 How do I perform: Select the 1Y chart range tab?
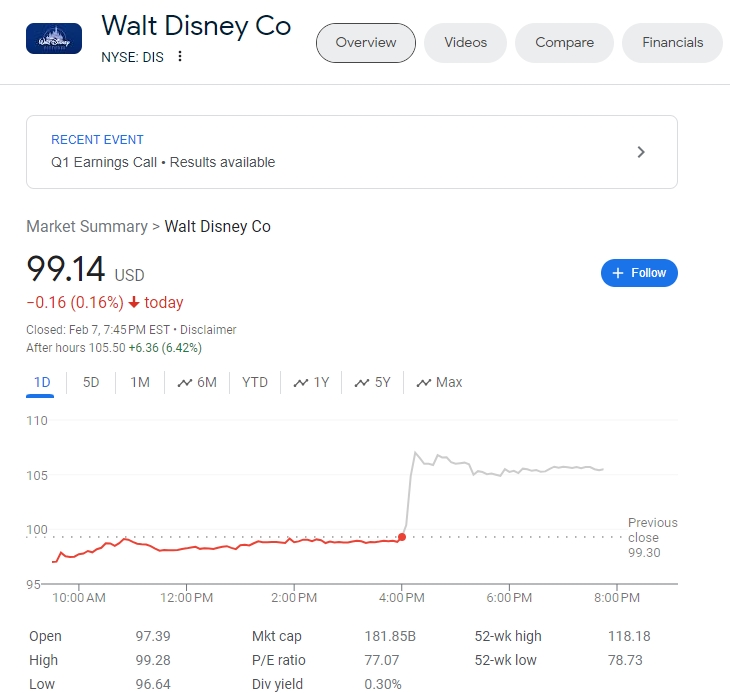pos(311,382)
